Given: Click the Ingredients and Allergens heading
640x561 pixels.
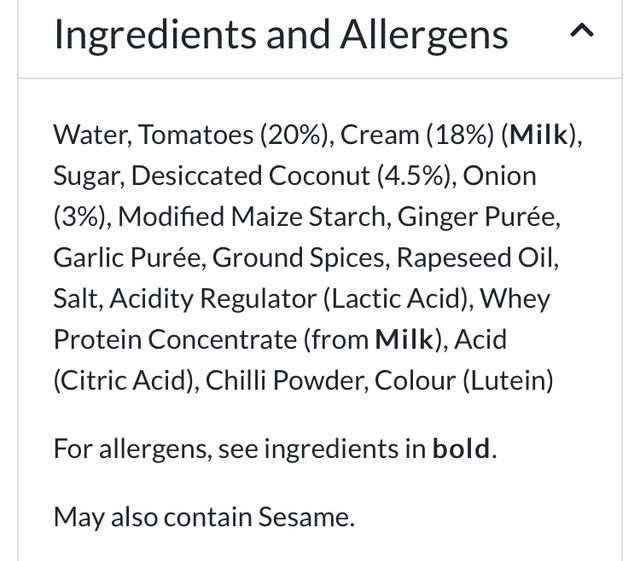Looking at the screenshot, I should (281, 35).
